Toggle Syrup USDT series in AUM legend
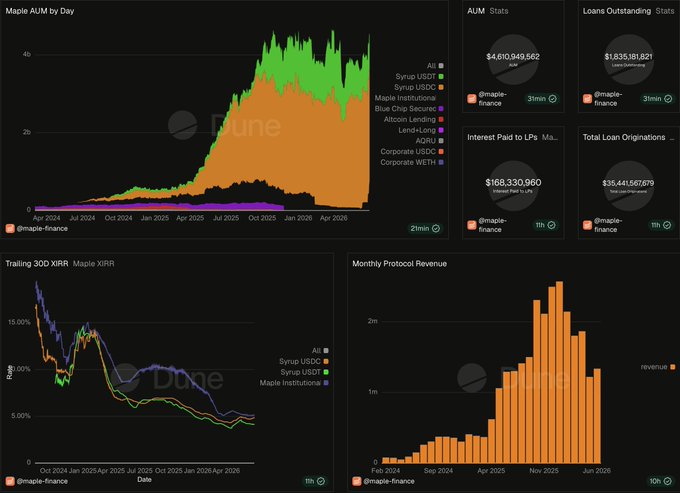This screenshot has height=493, width=680. point(419,77)
